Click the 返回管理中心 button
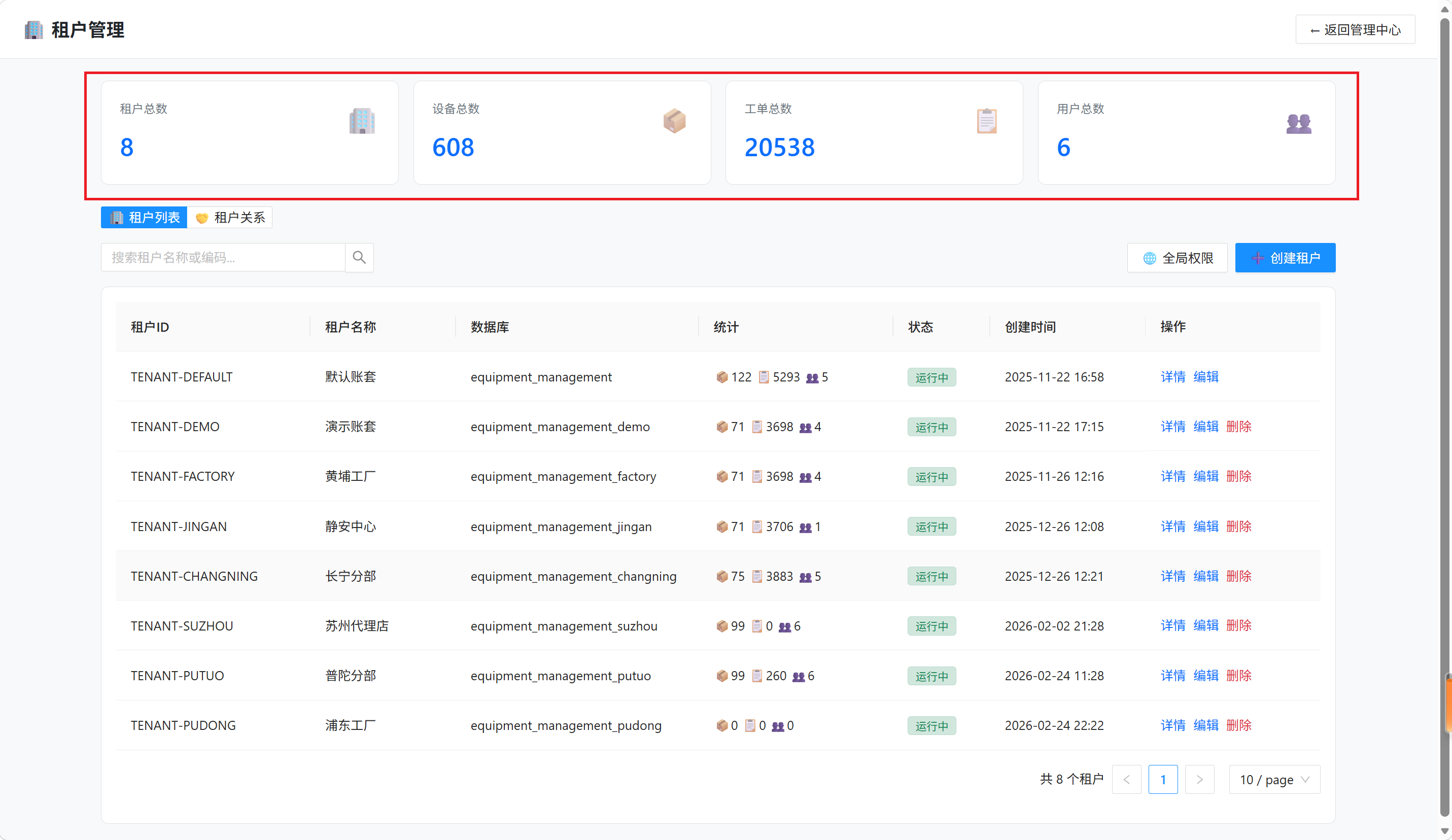The image size is (1452, 840). pyautogui.click(x=1355, y=29)
